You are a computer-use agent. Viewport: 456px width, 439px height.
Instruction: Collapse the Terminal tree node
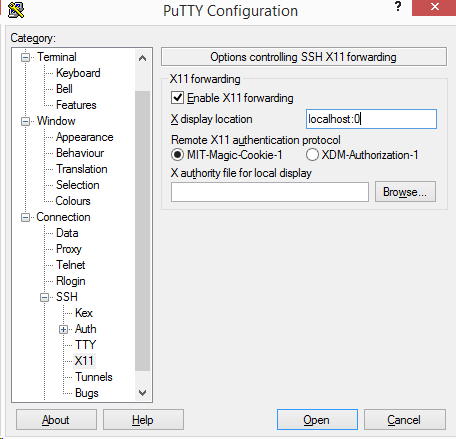click(x=25, y=58)
